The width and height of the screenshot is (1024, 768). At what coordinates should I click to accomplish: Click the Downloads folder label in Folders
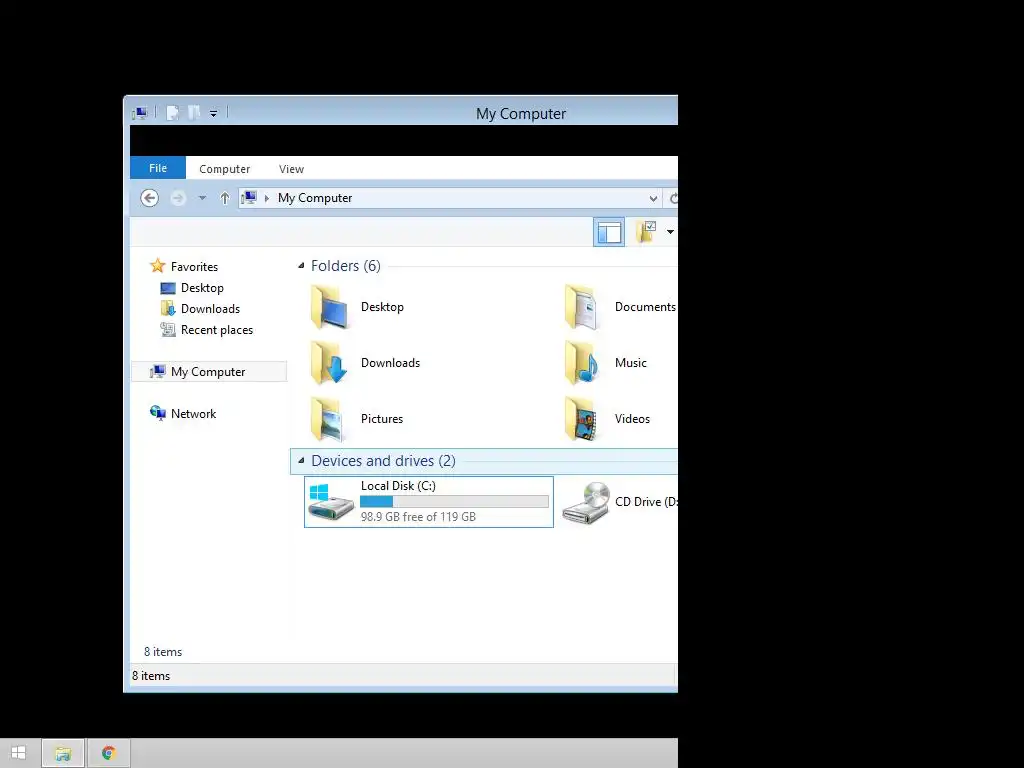click(390, 363)
